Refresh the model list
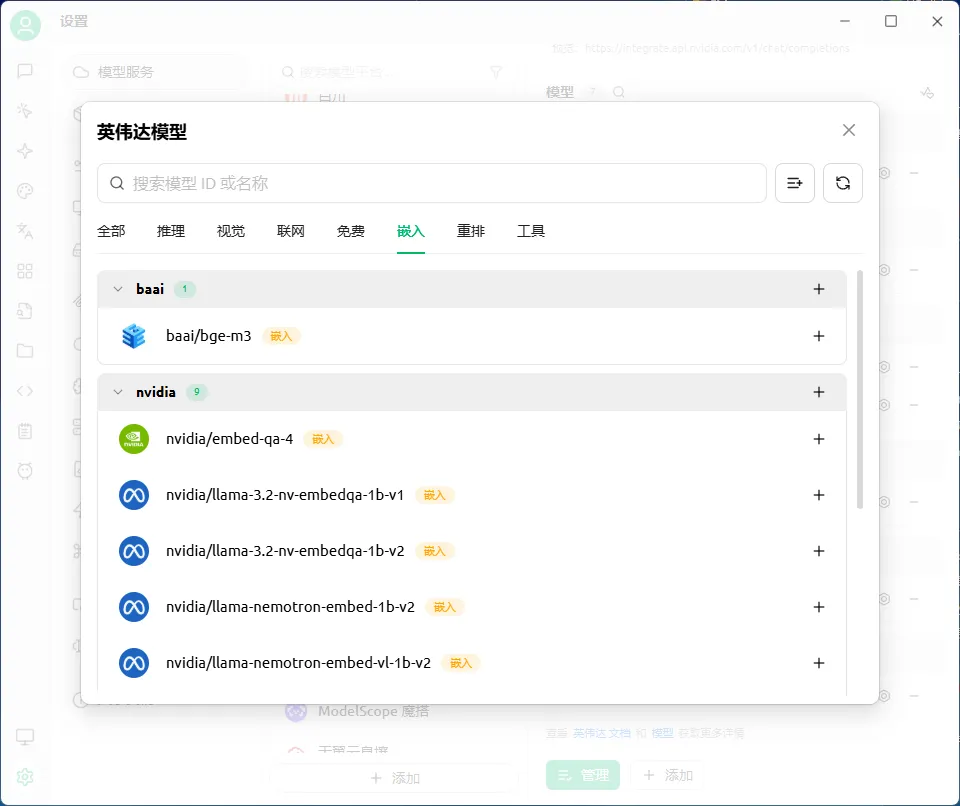The height and width of the screenshot is (806, 960). pyautogui.click(x=842, y=183)
